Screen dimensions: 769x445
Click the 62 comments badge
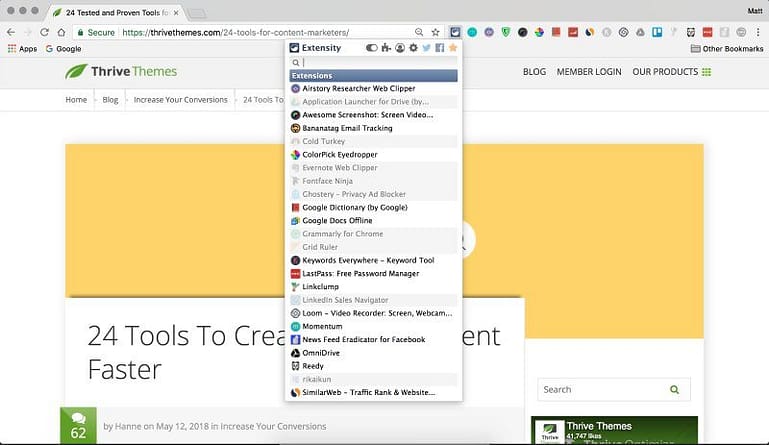point(78,426)
